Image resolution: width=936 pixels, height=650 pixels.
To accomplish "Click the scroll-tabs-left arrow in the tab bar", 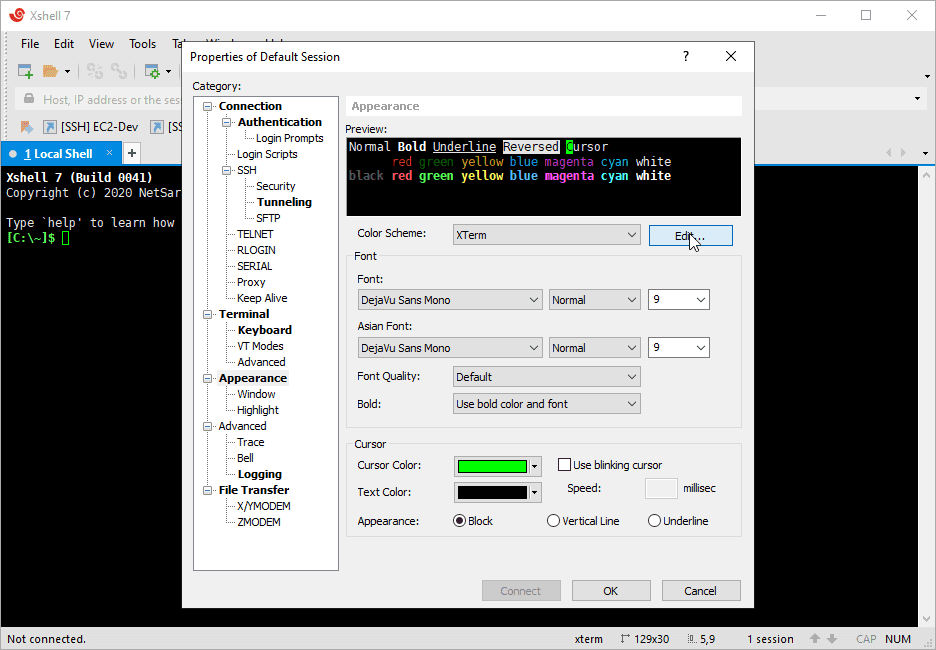I will pyautogui.click(x=889, y=153).
